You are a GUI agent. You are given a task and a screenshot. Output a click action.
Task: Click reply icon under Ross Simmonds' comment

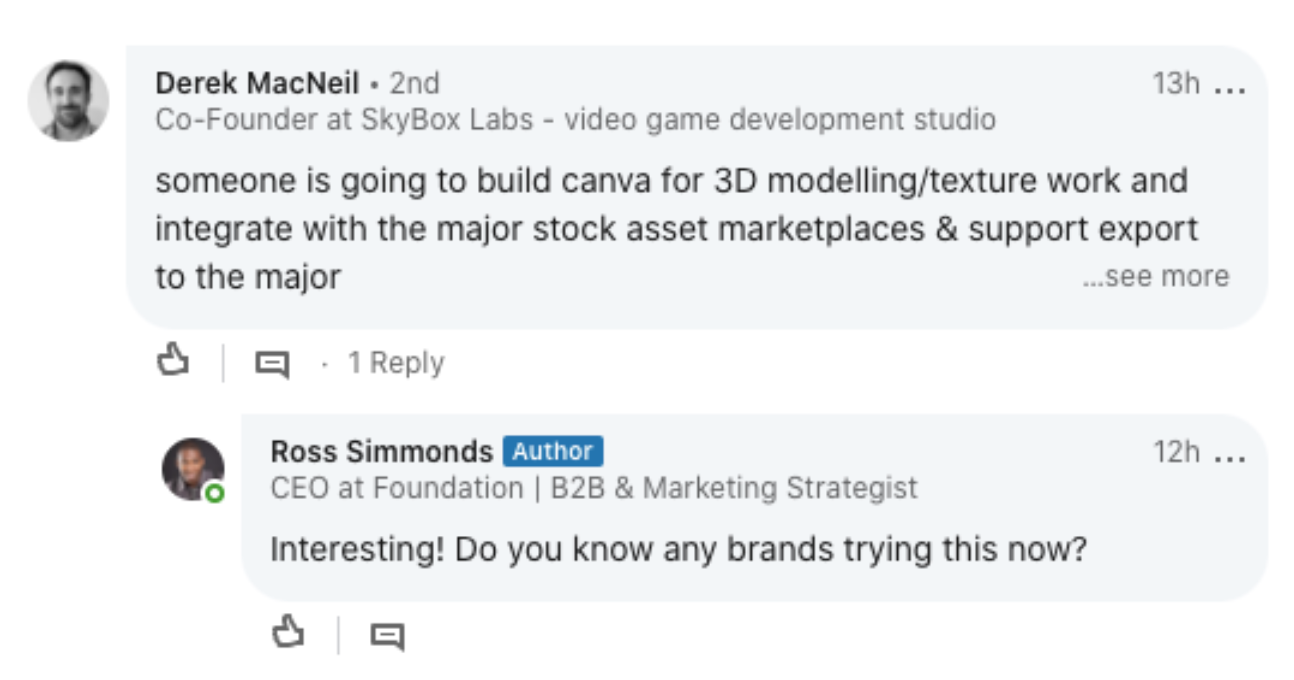[x=386, y=635]
